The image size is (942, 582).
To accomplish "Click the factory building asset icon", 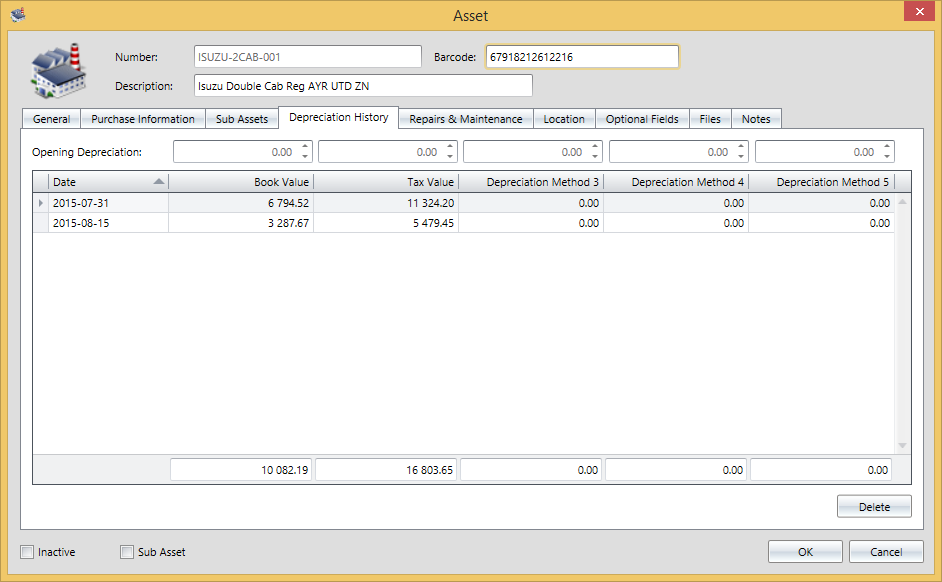I will click(58, 71).
